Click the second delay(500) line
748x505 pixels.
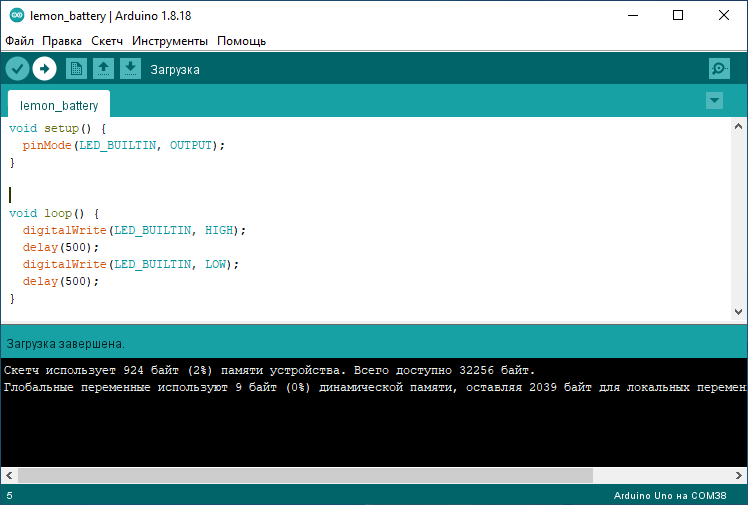[61, 281]
